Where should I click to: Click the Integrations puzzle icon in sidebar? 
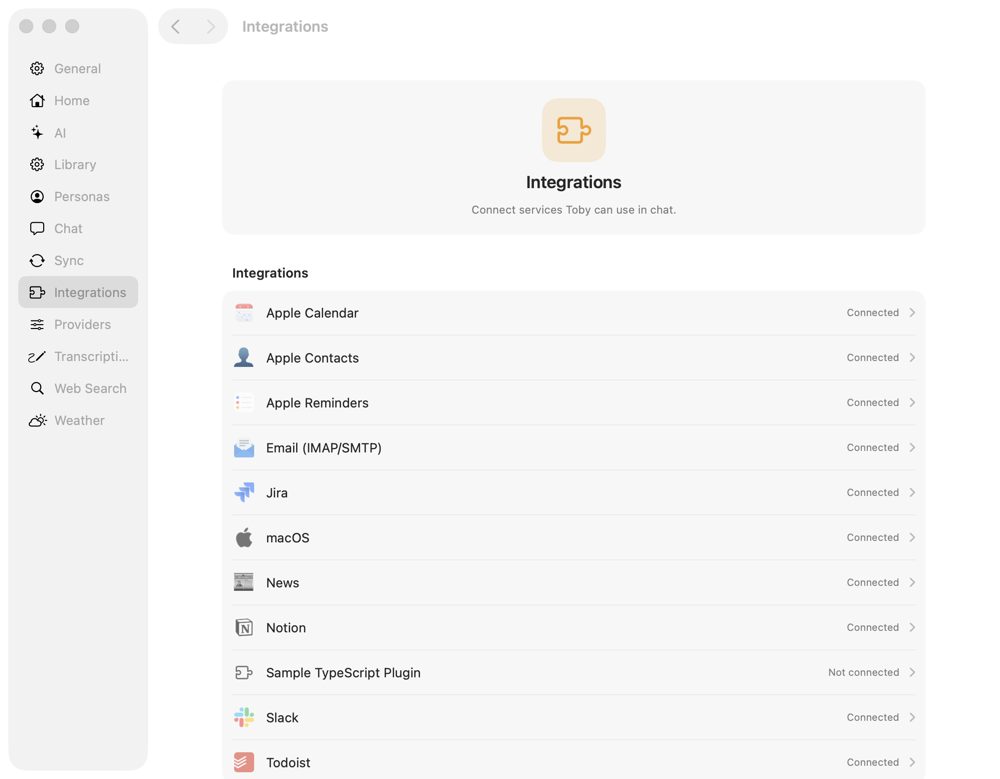point(37,292)
